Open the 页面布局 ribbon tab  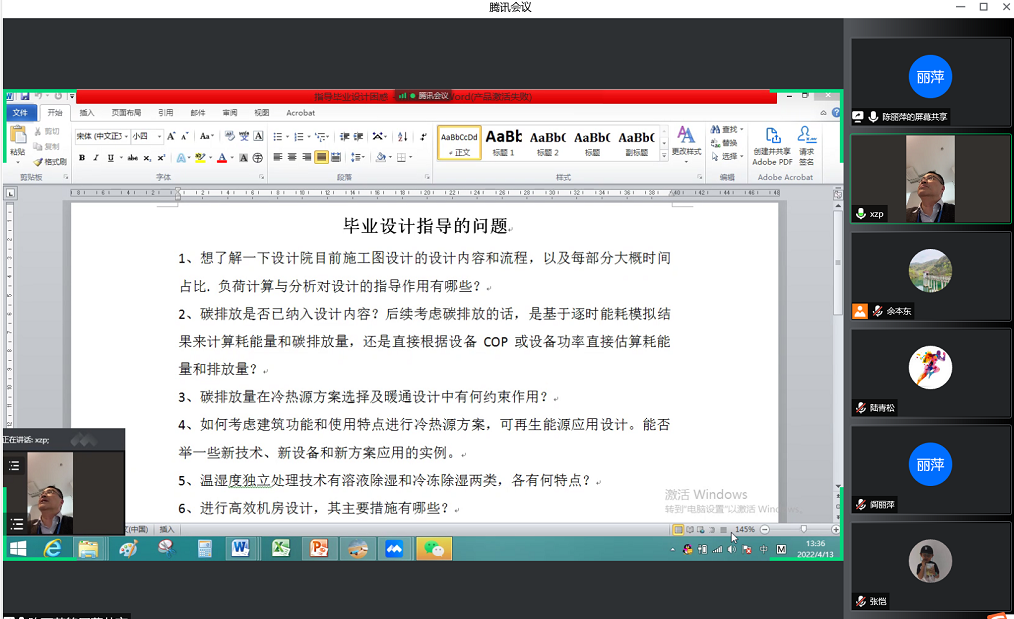126,113
